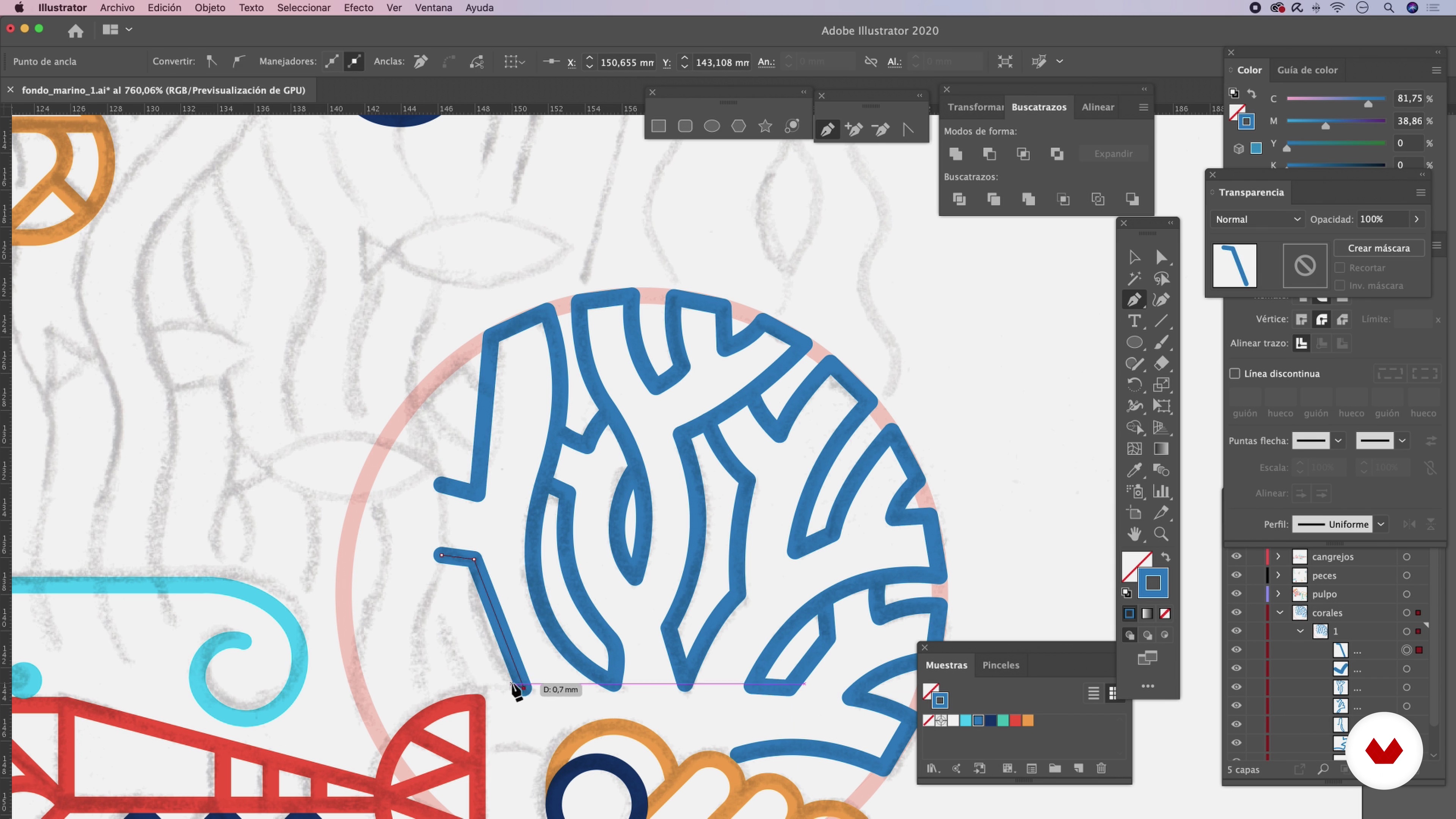Go to the Home screen icon
The height and width of the screenshot is (819, 1456).
76,30
